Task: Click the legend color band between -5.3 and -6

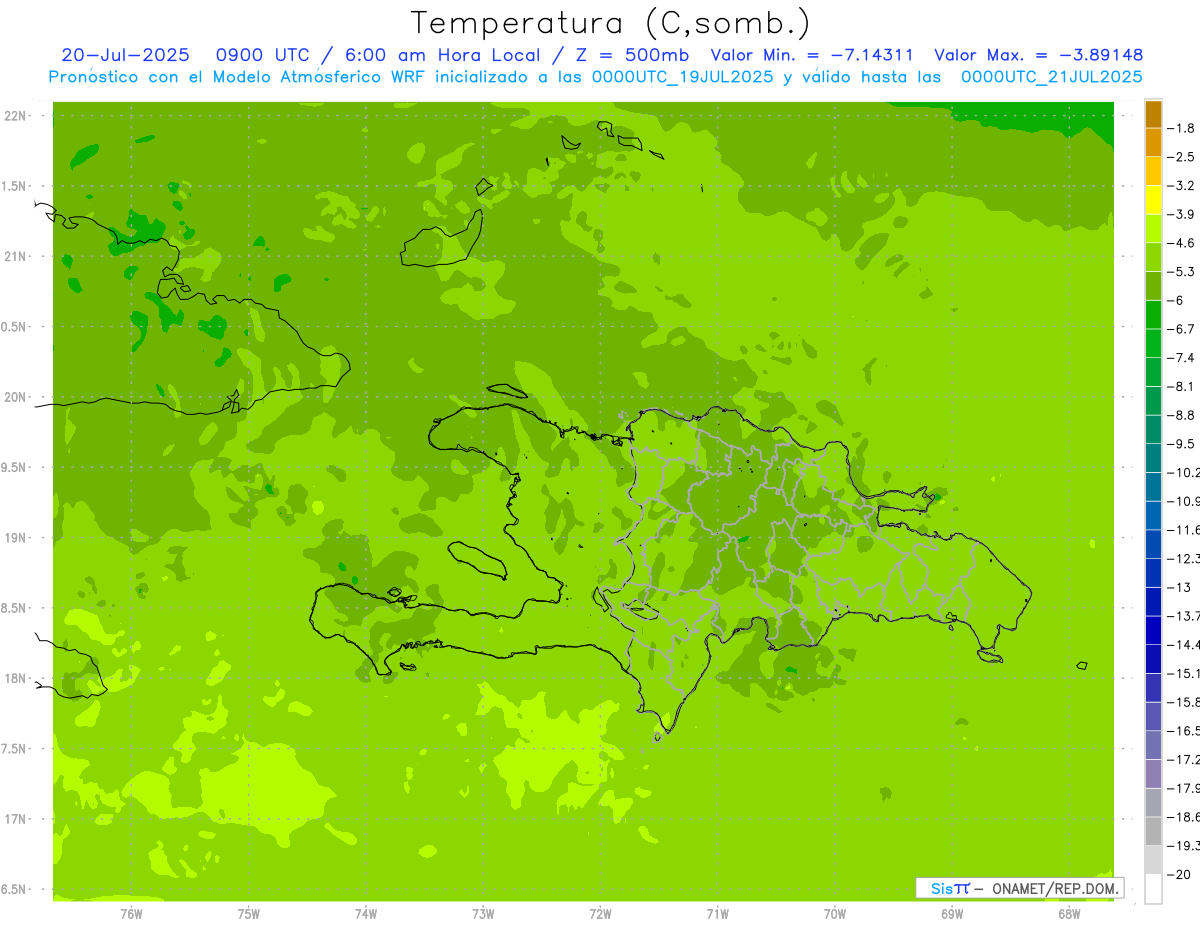Action: (x=1153, y=286)
